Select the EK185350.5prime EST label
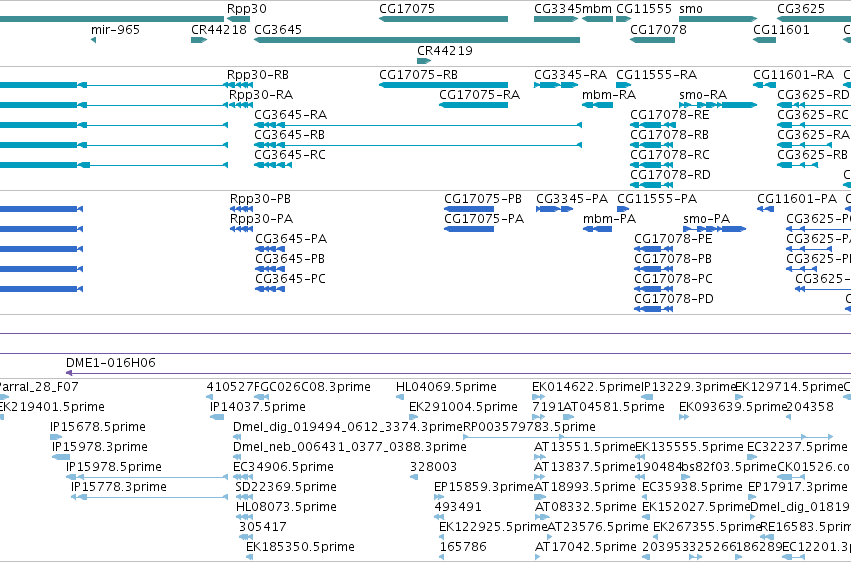This screenshot has width=851, height=562. click(x=300, y=546)
